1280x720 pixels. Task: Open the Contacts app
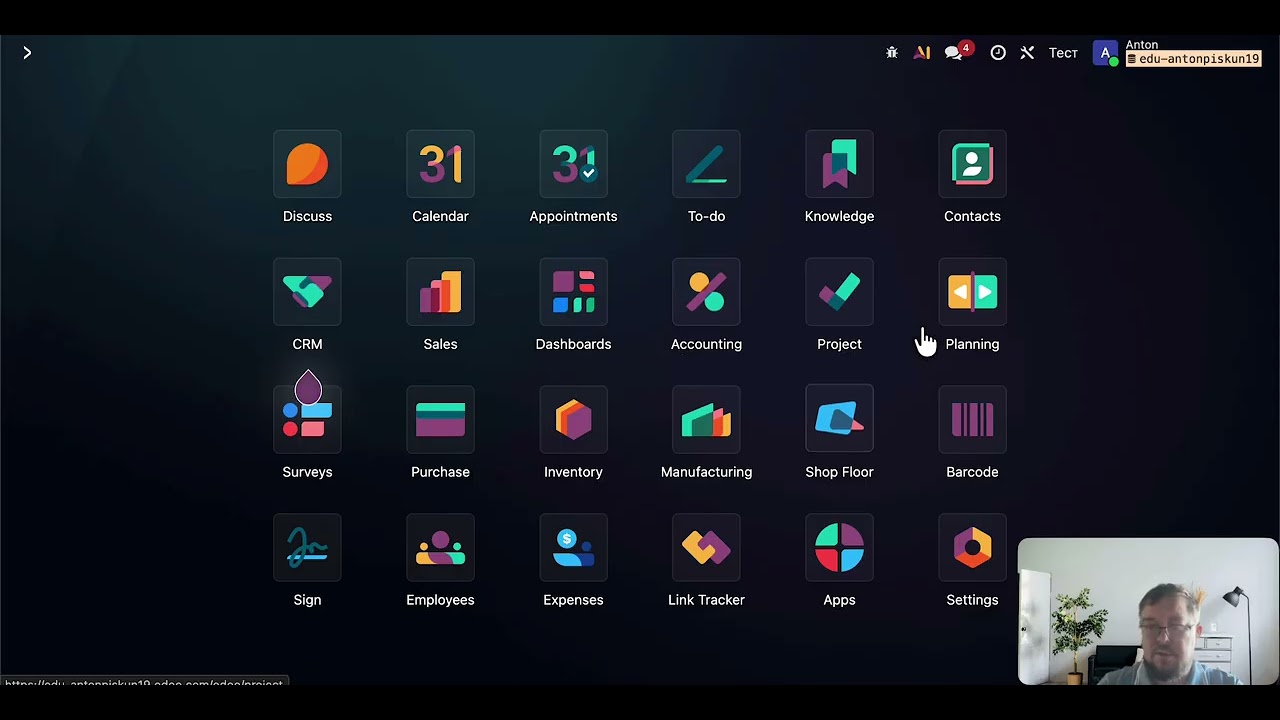[972, 165]
